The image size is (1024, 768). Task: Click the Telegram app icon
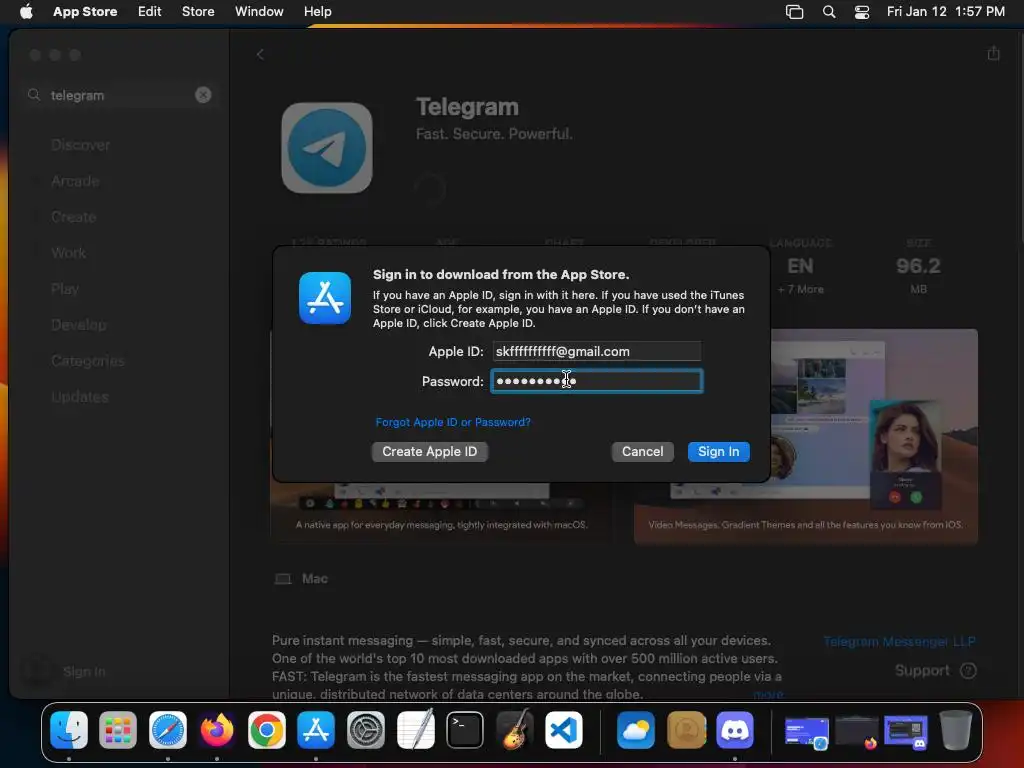point(327,148)
